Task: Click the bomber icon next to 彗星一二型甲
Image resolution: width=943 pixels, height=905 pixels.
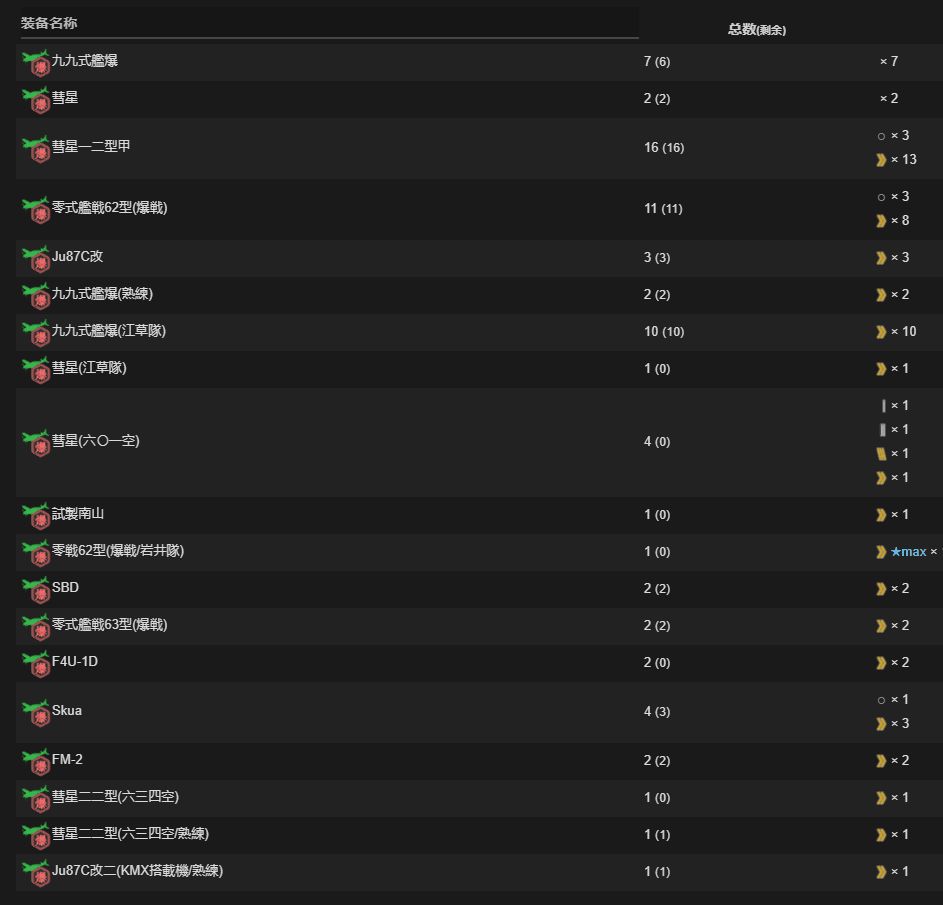Action: coord(36,149)
